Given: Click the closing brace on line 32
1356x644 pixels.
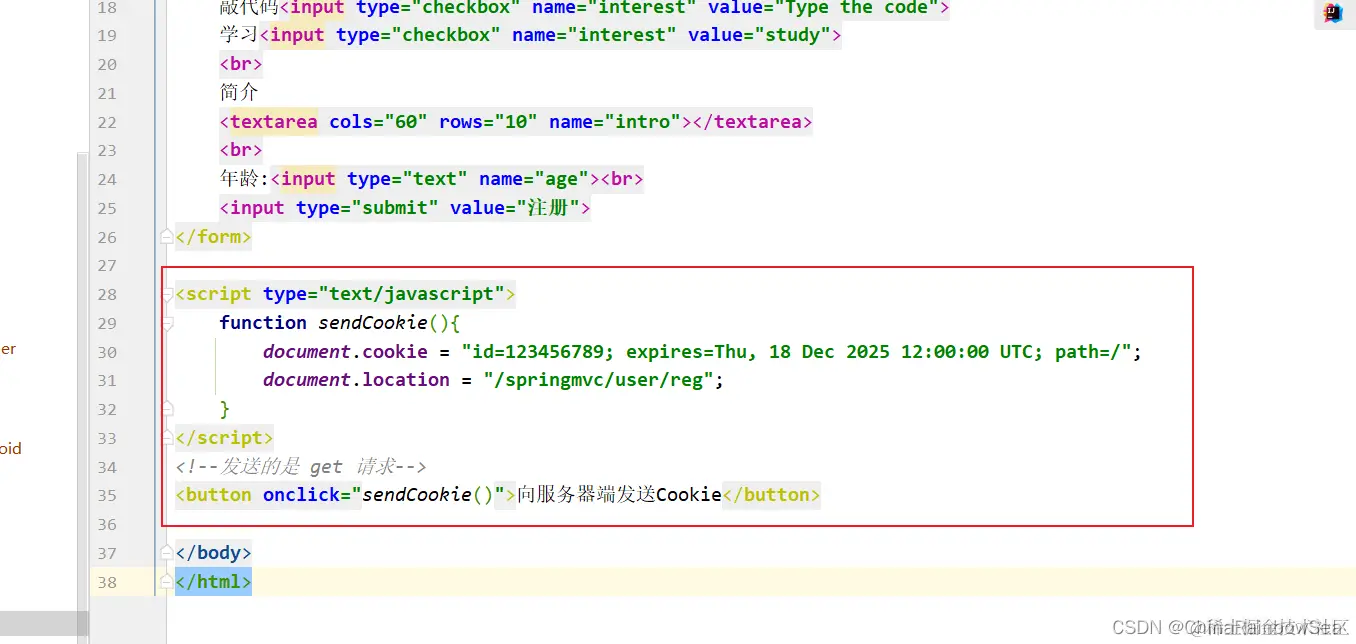Looking at the screenshot, I should (x=225, y=409).
